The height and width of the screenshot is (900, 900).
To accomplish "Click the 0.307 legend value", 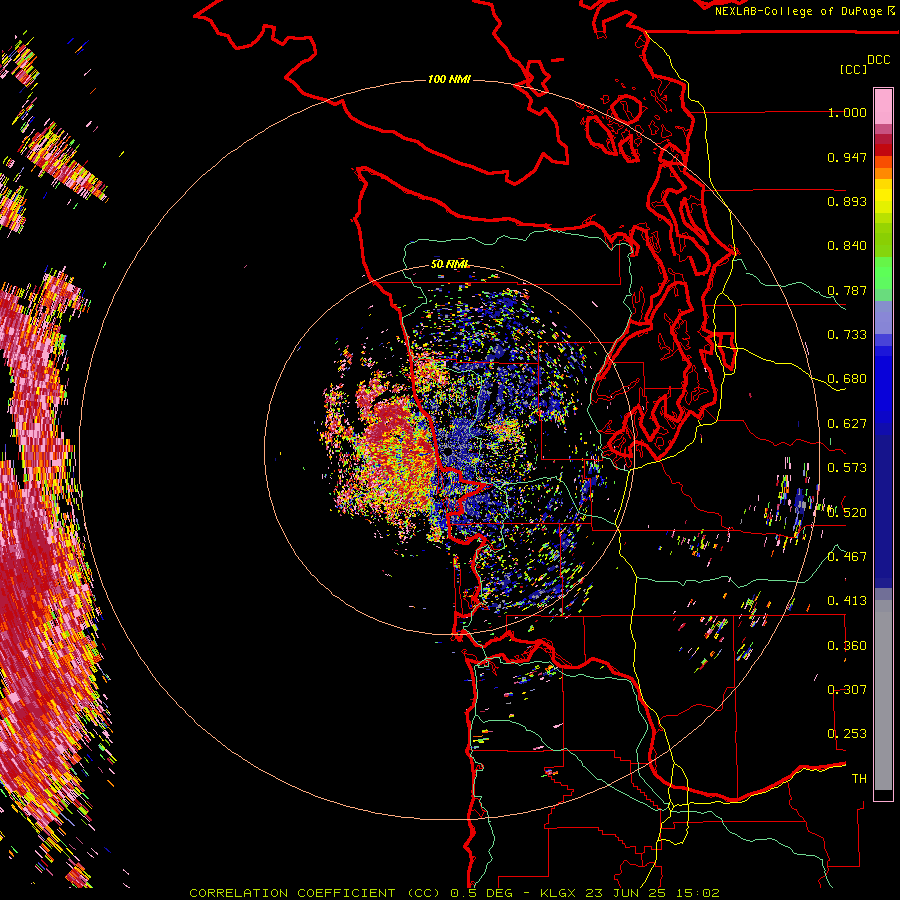I will coord(847,689).
